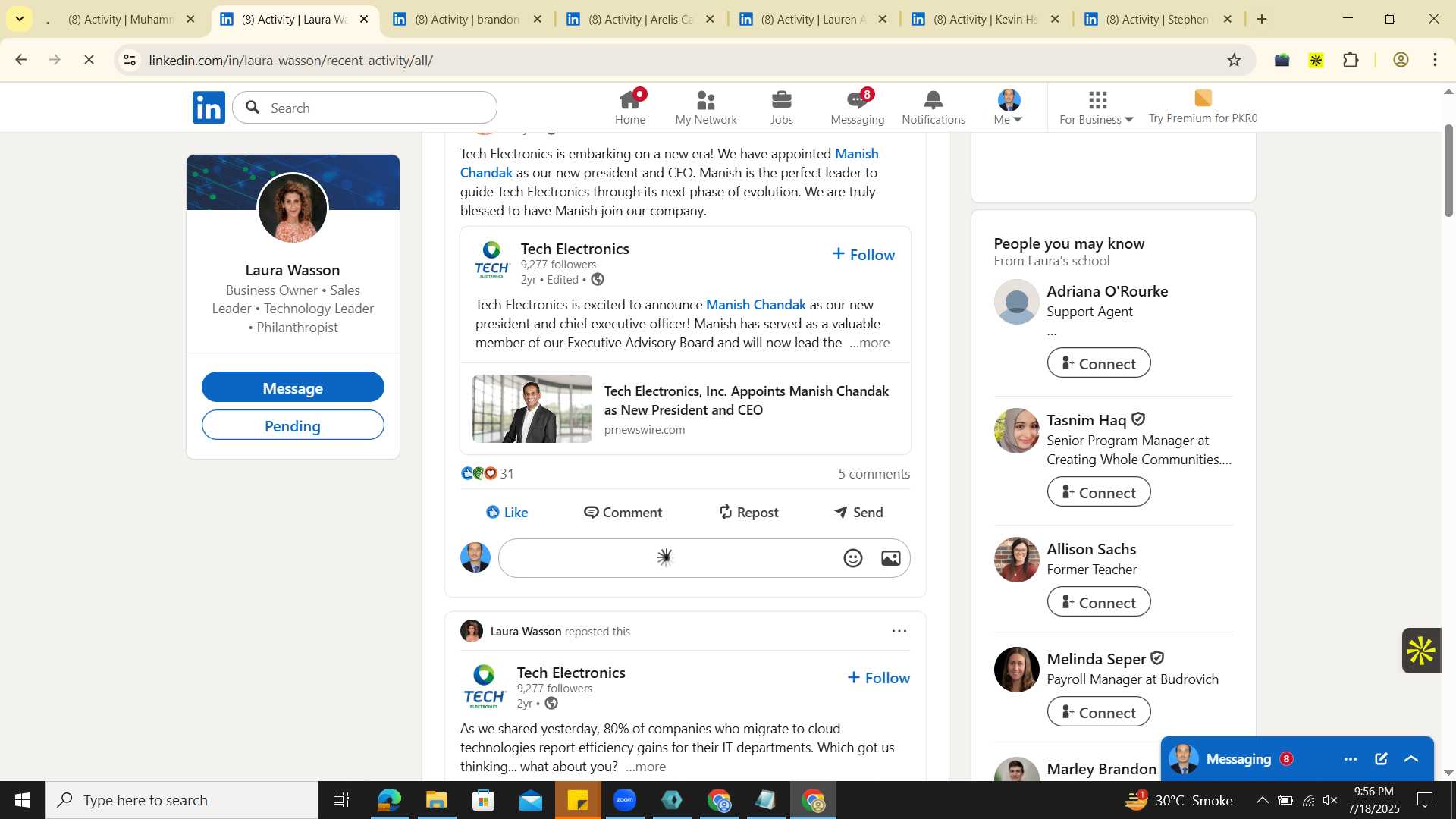
Task: Send the post via message
Action: (858, 512)
